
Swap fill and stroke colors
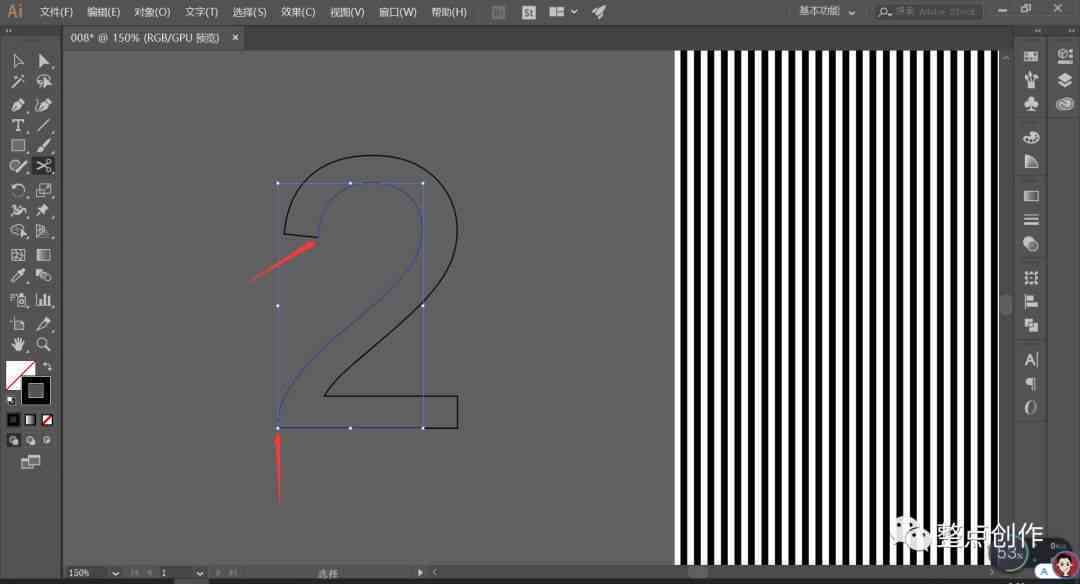pyautogui.click(x=47, y=366)
